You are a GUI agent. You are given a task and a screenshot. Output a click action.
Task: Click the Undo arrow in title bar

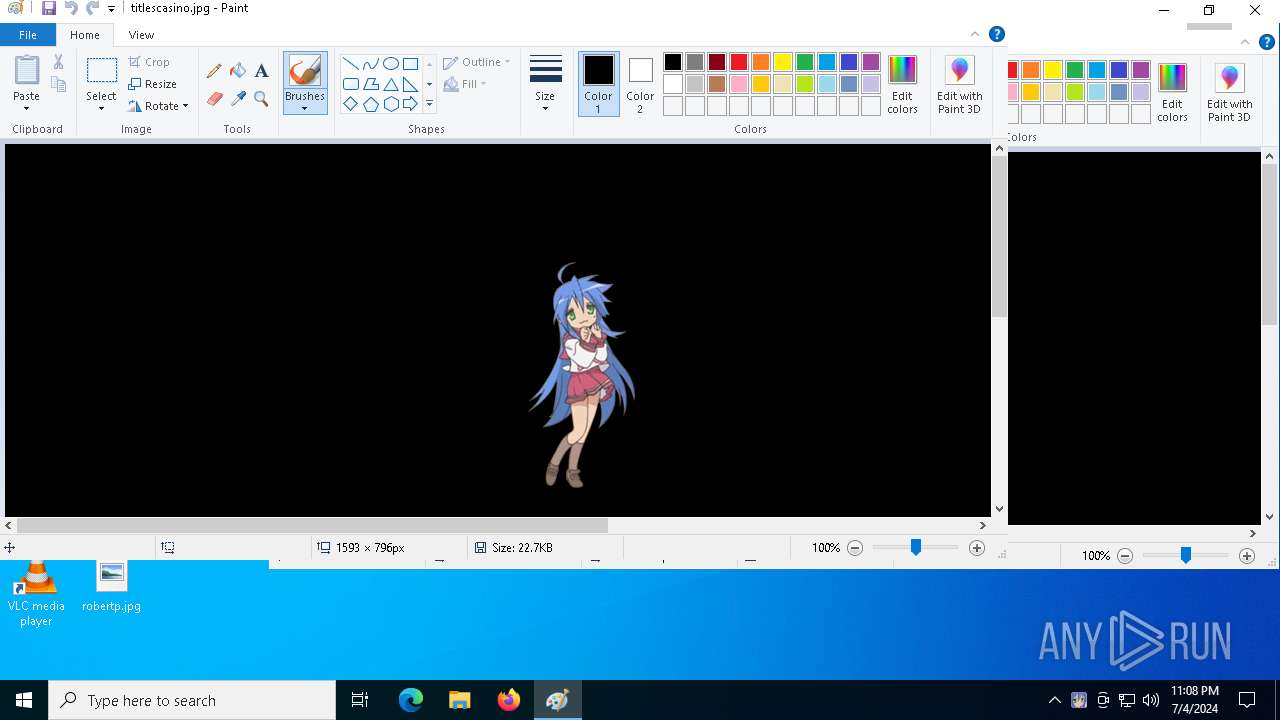tap(71, 8)
